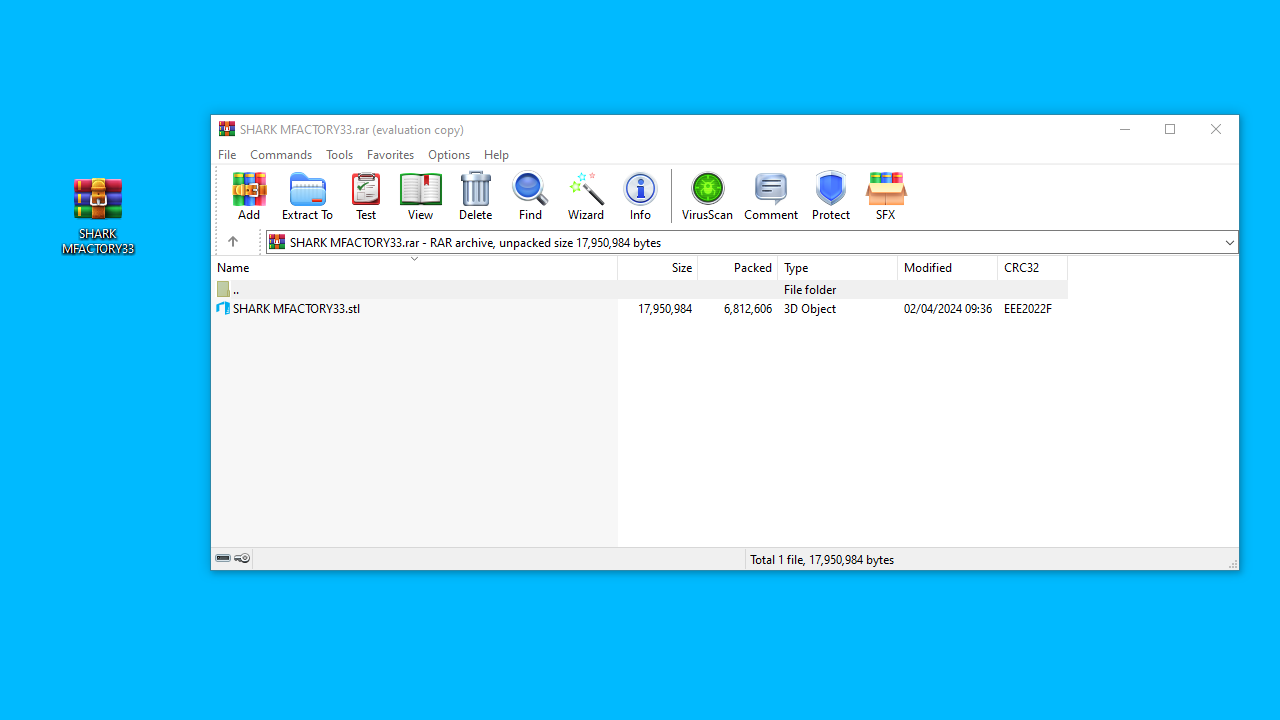1280x720 pixels.
Task: Click the STL file icon in the list
Action: (223, 309)
